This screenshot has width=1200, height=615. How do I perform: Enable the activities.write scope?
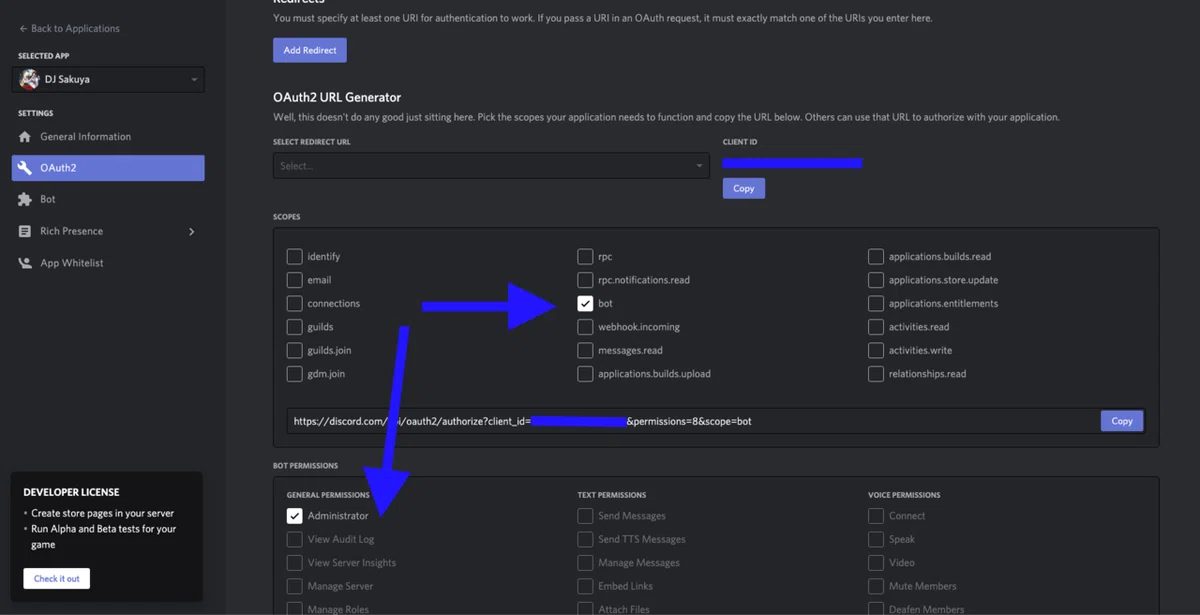pyautogui.click(x=876, y=351)
